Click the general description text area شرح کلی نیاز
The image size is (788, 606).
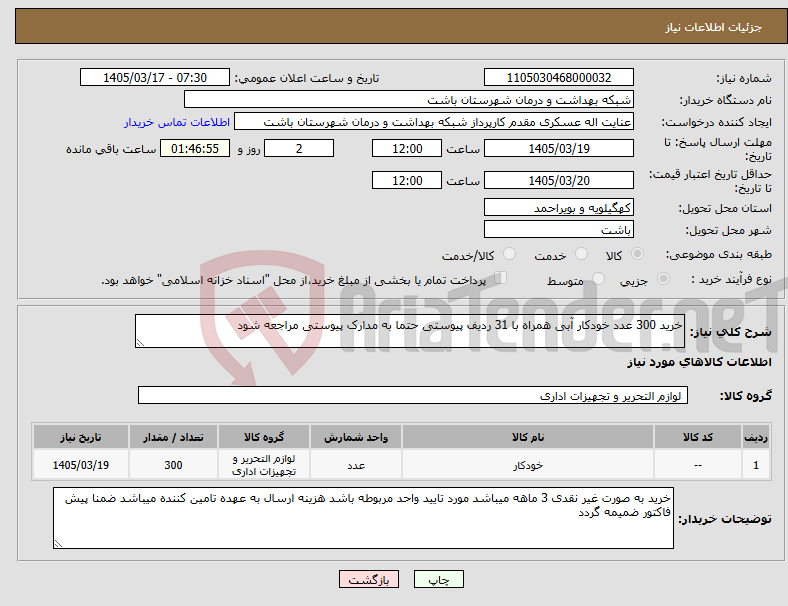[410, 331]
